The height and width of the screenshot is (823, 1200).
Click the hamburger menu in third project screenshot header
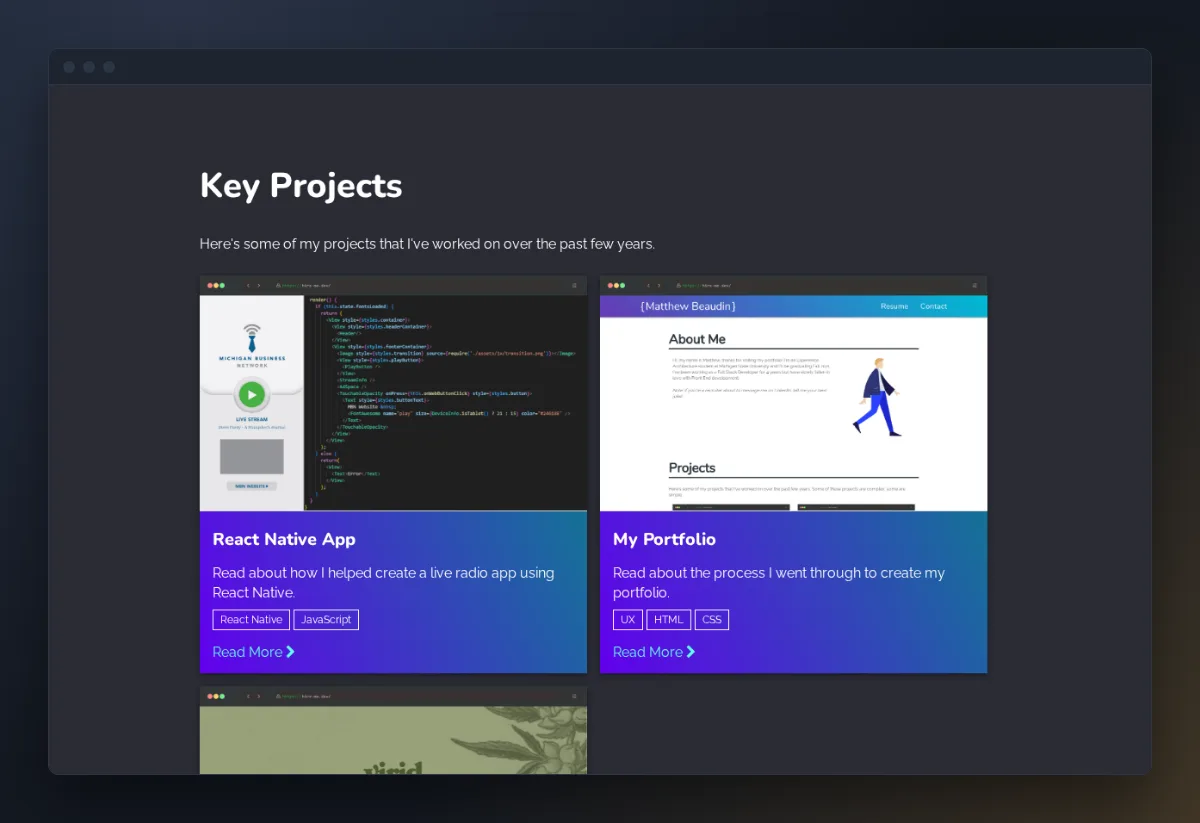[574, 696]
